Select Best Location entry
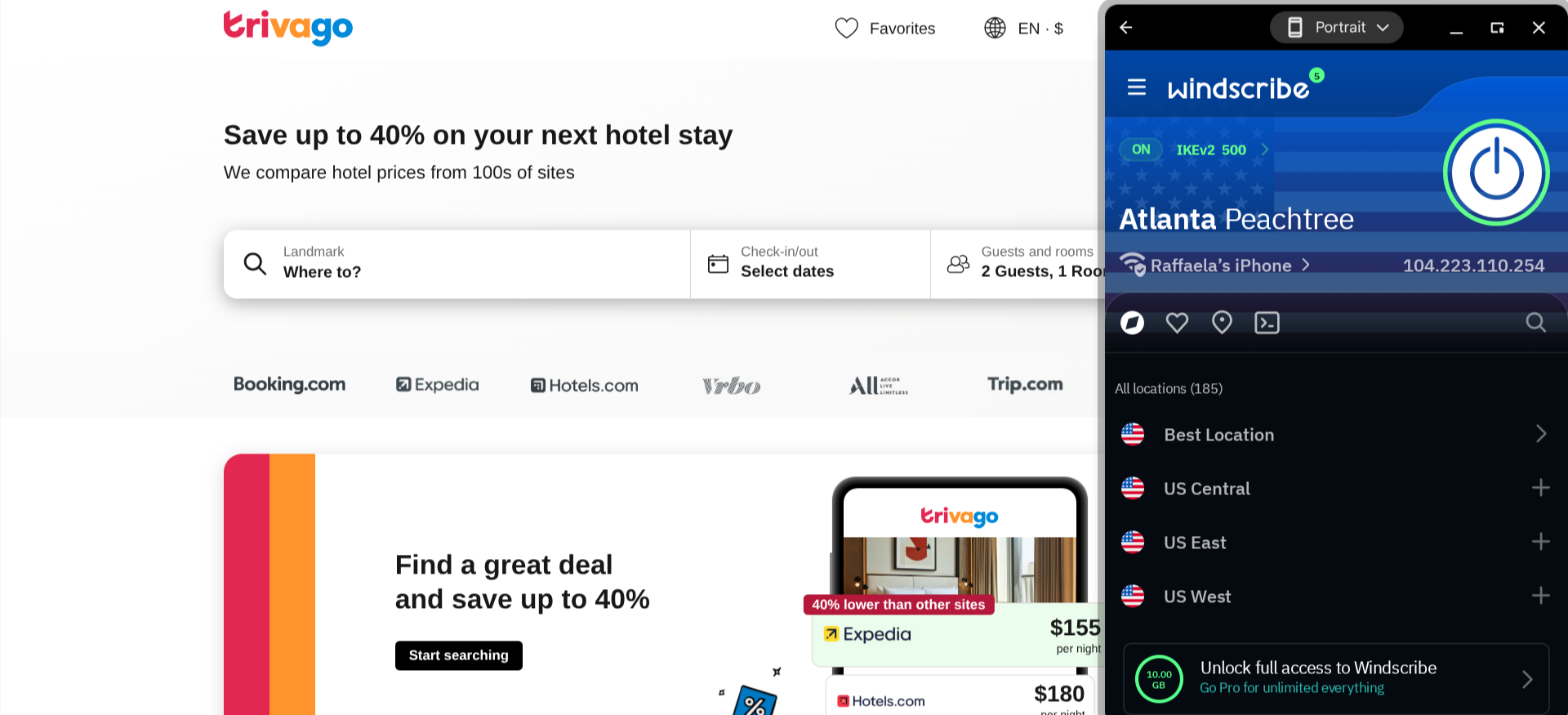1568x715 pixels. click(x=1334, y=434)
